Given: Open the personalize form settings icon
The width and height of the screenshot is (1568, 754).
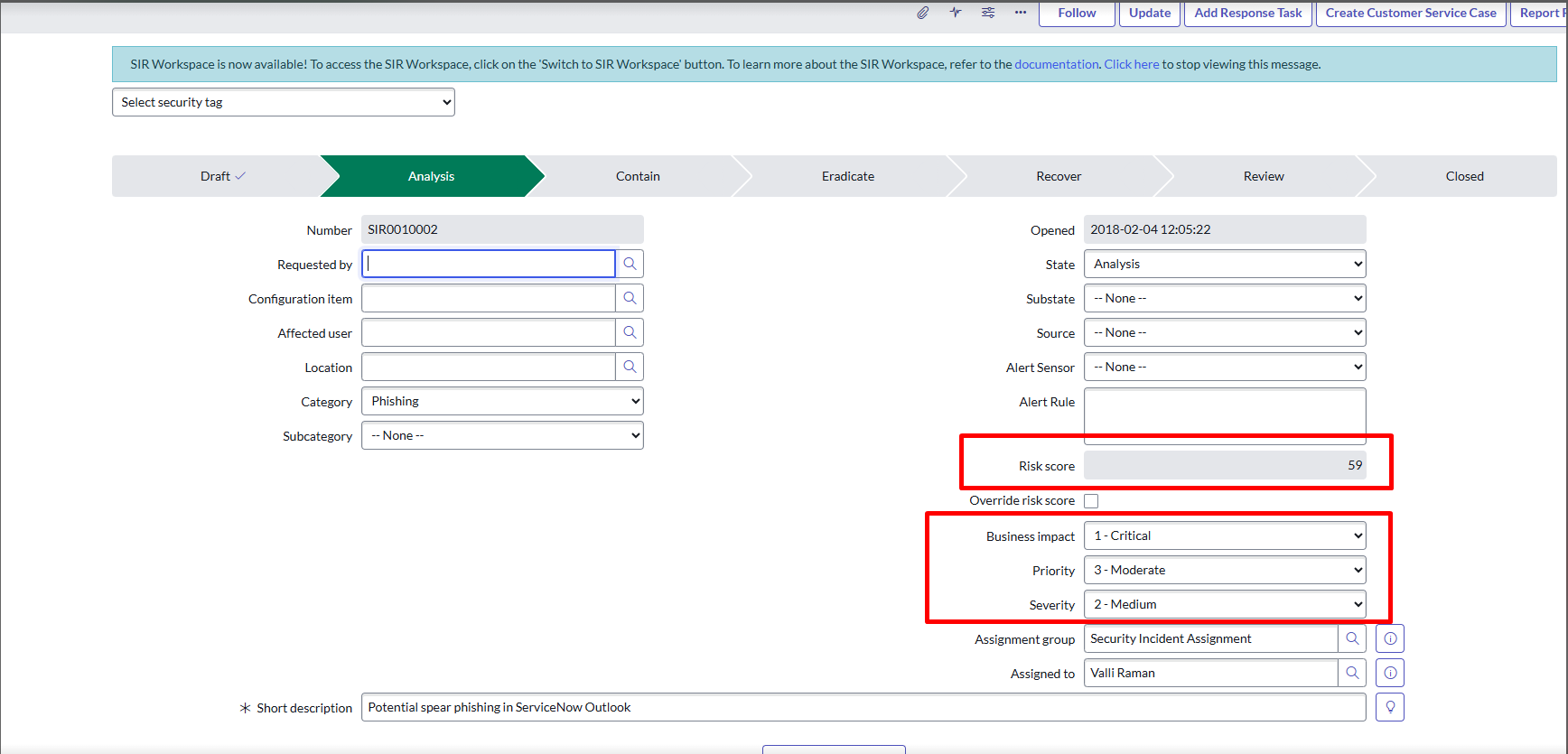Looking at the screenshot, I should point(988,13).
